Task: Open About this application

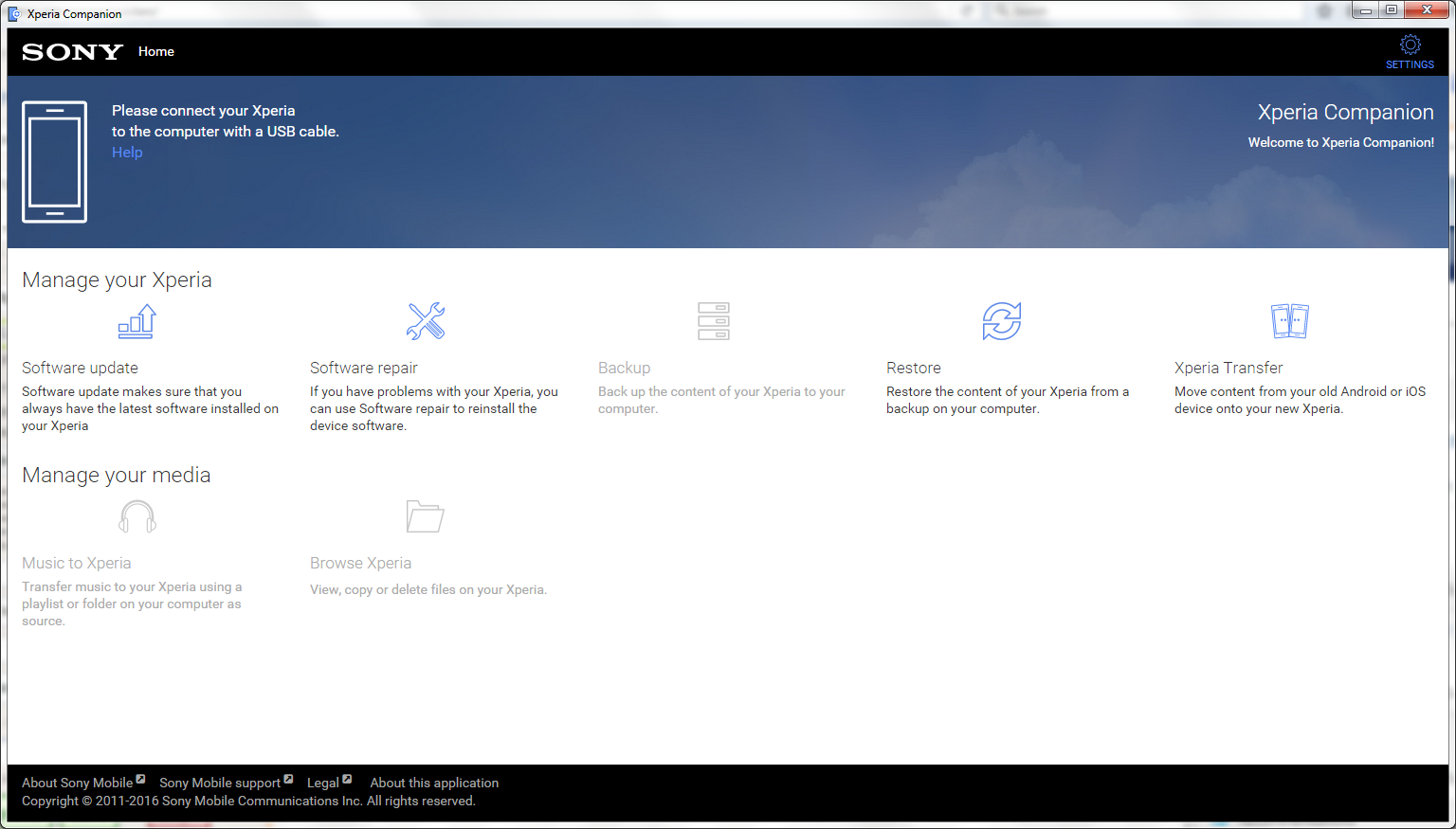Action: [434, 783]
